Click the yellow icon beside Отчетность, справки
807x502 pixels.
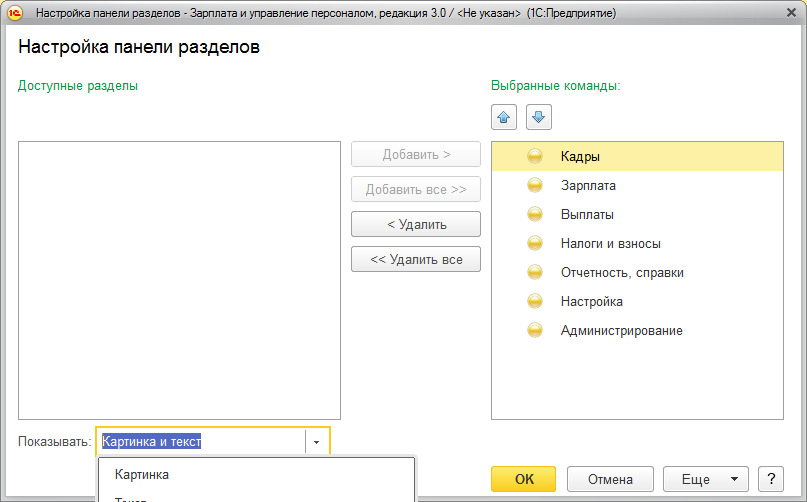coord(535,272)
